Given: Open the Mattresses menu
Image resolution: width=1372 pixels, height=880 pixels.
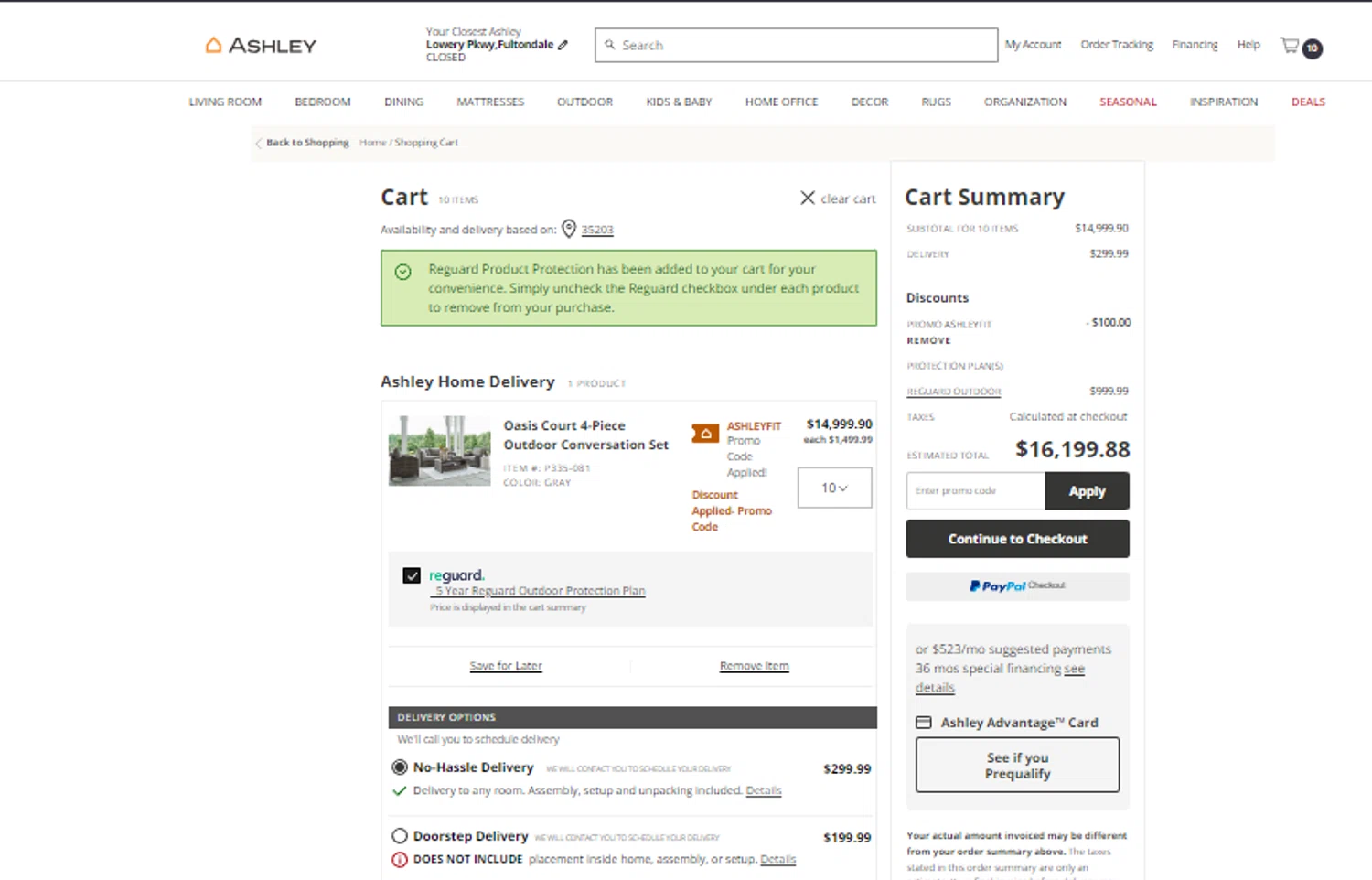Looking at the screenshot, I should coord(490,102).
